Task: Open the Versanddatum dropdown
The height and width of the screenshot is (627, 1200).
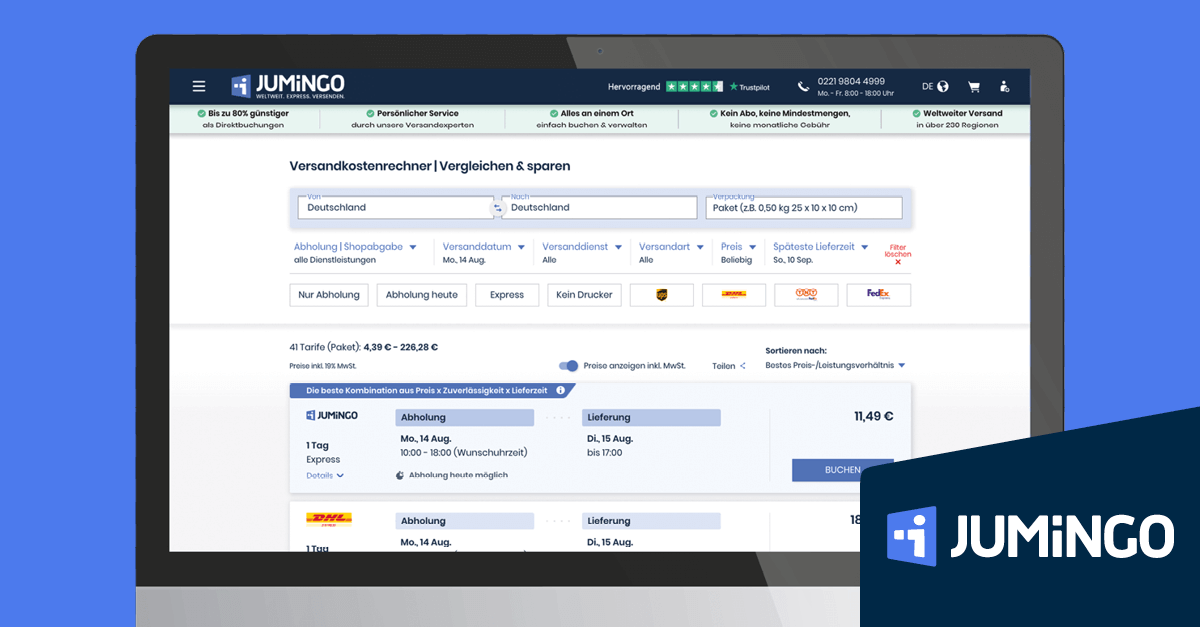Action: pos(484,247)
